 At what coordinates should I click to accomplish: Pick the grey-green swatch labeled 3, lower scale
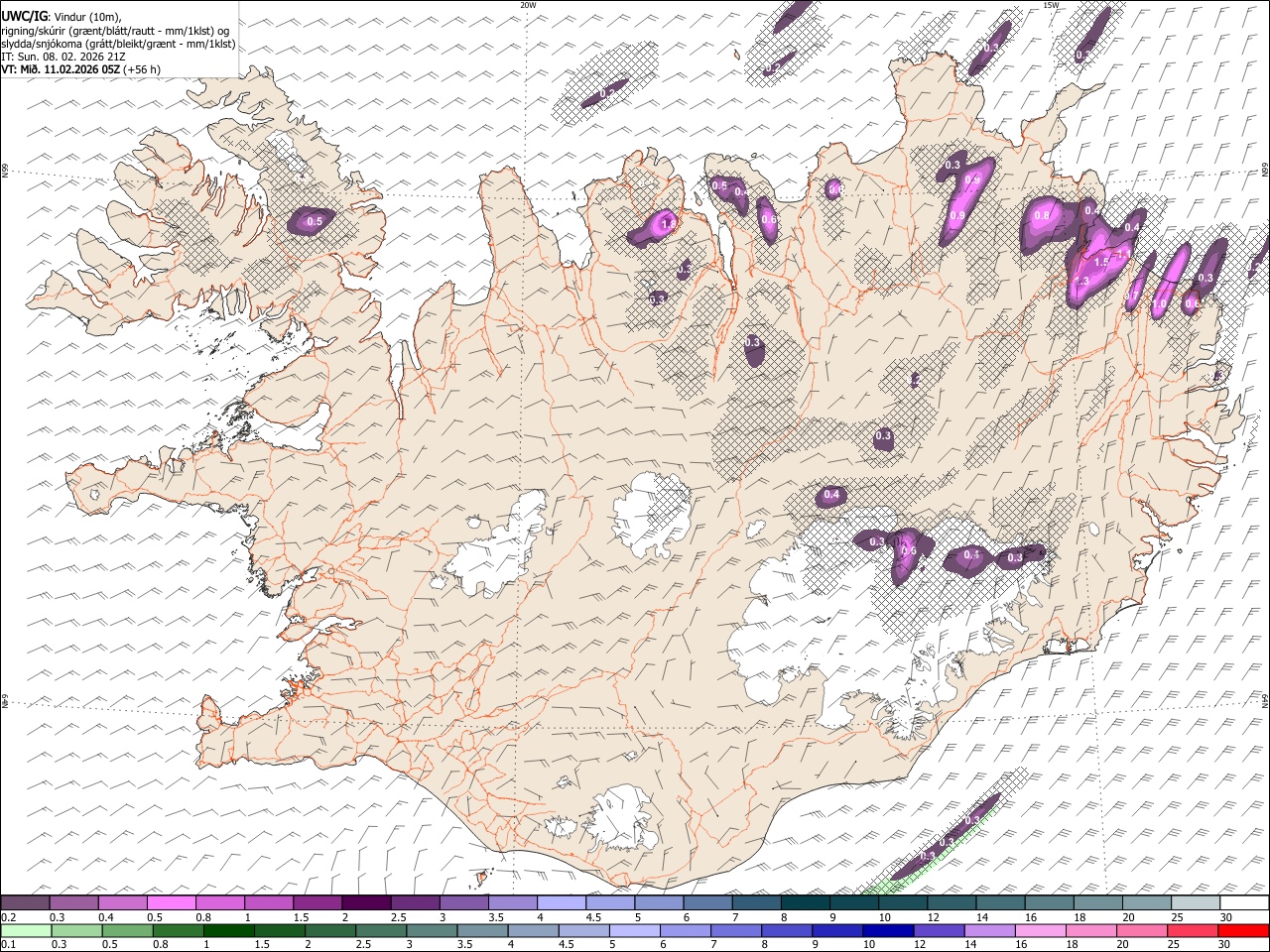point(433,930)
